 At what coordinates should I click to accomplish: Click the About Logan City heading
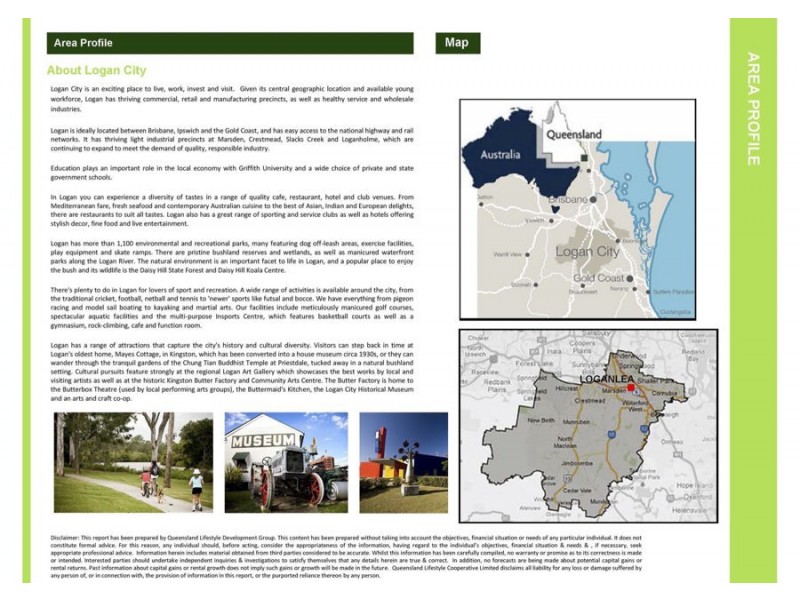tap(96, 70)
